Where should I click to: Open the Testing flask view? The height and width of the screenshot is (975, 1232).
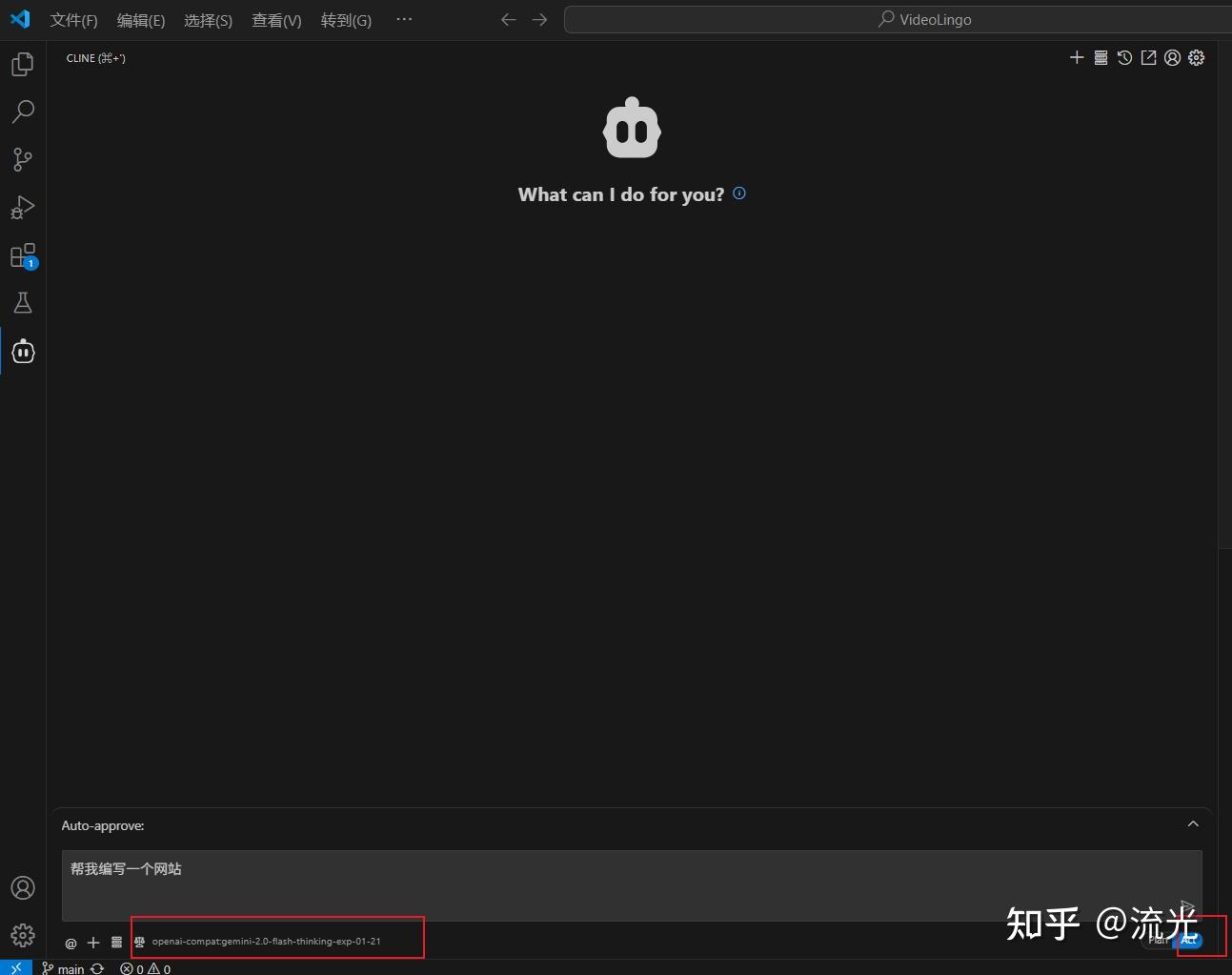(x=23, y=303)
